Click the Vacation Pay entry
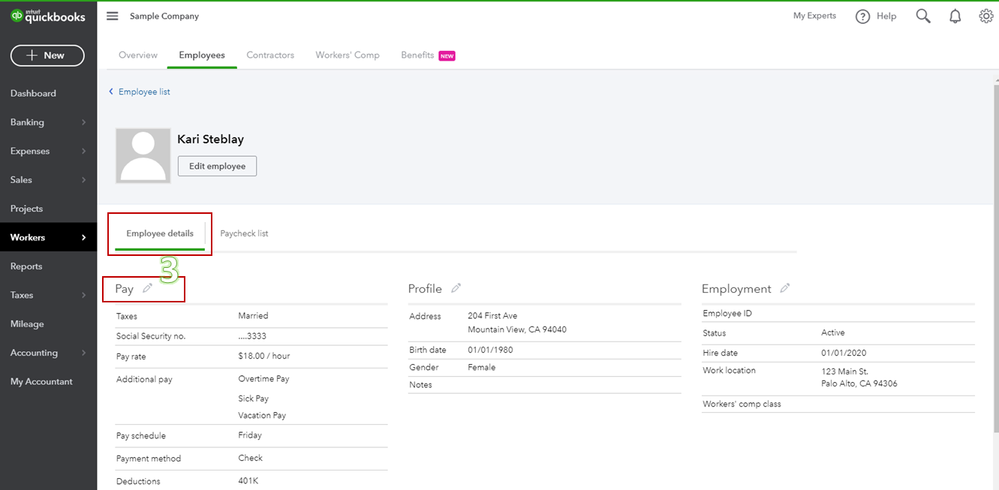 click(x=262, y=415)
